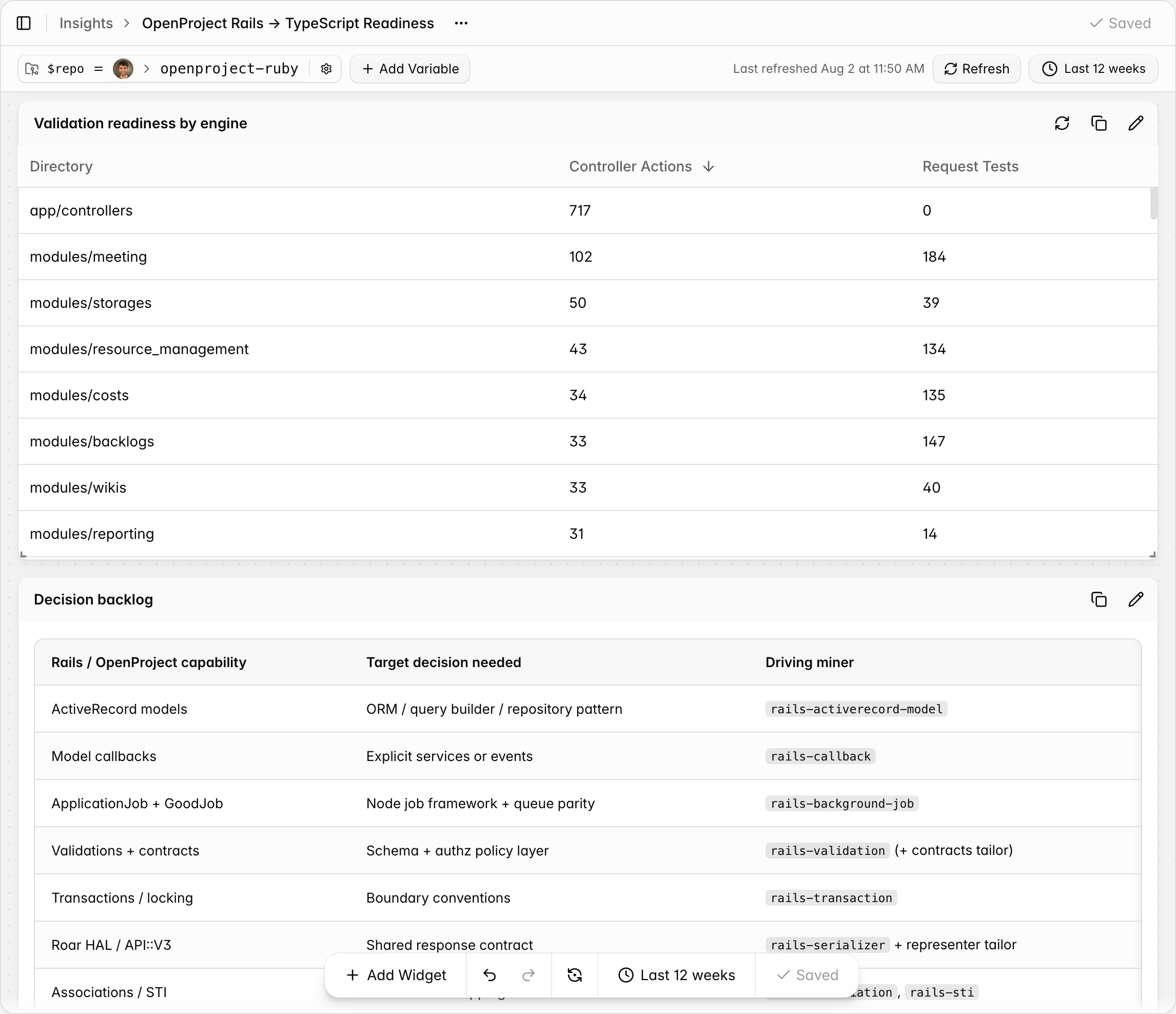Duplicate the Validation readiness widget
1176x1014 pixels.
click(x=1099, y=123)
